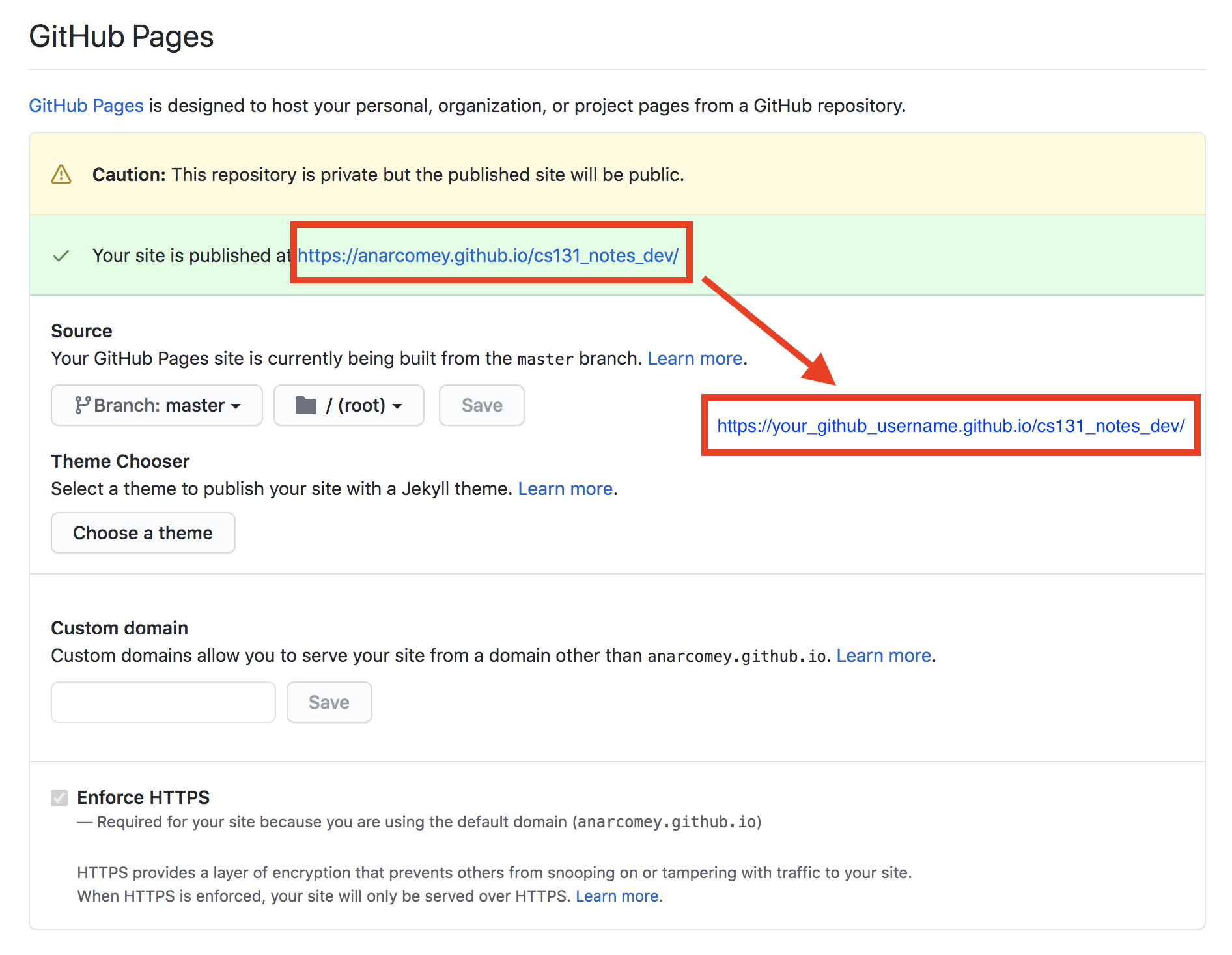Visit the published anarcomey.github.io site URL
1232x955 pixels.
point(488,255)
